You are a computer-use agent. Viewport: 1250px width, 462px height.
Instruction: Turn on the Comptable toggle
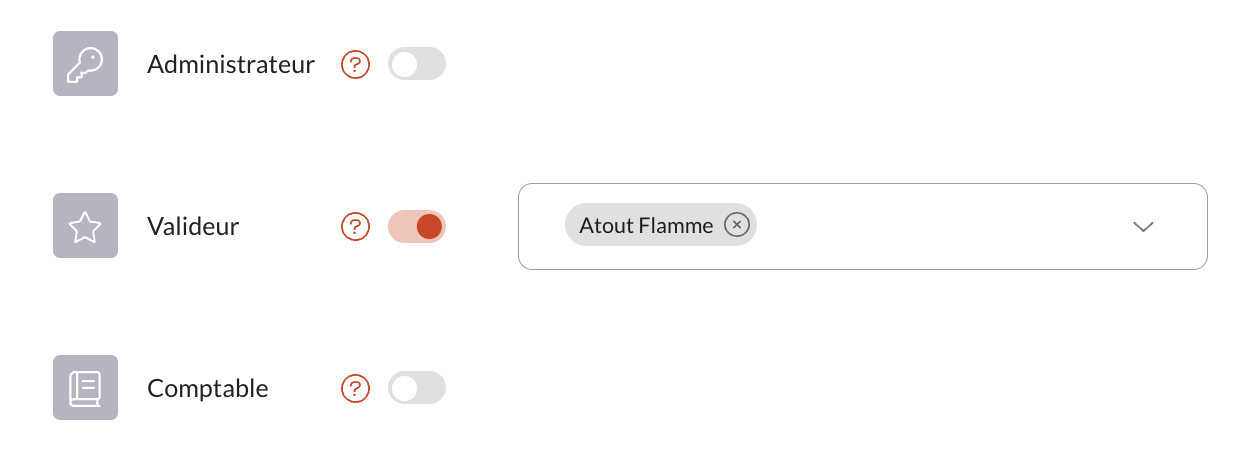[417, 388]
